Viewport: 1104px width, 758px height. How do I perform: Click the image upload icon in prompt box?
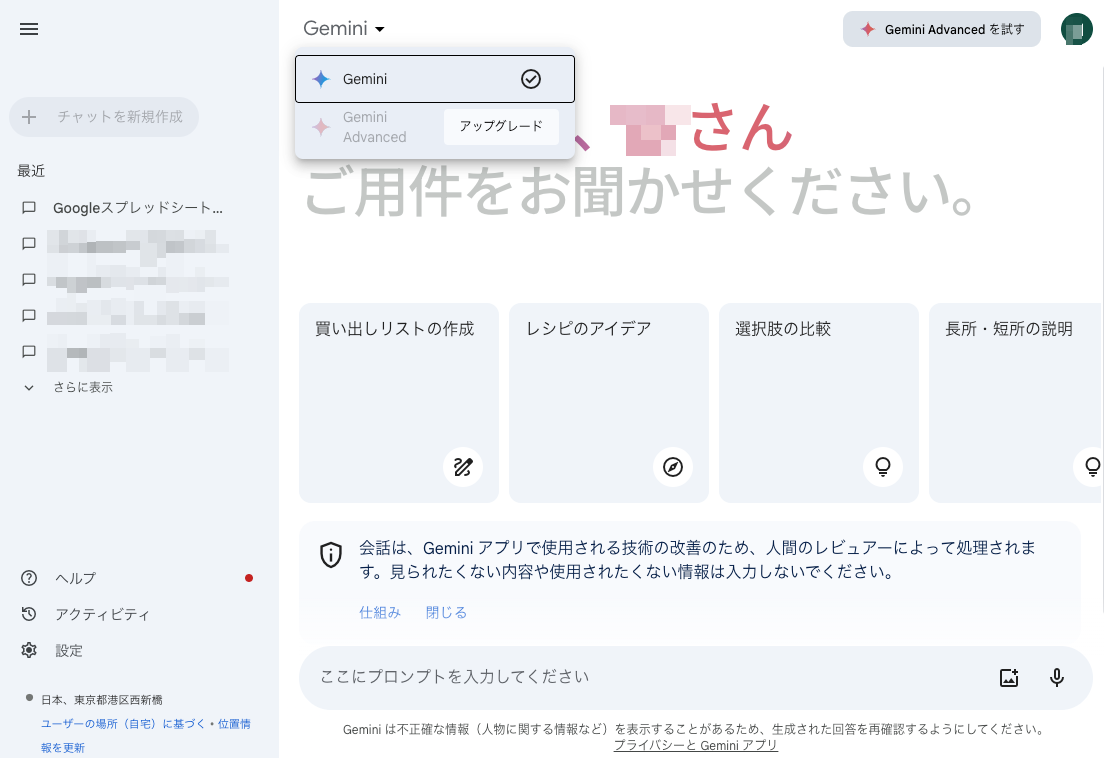[1009, 677]
